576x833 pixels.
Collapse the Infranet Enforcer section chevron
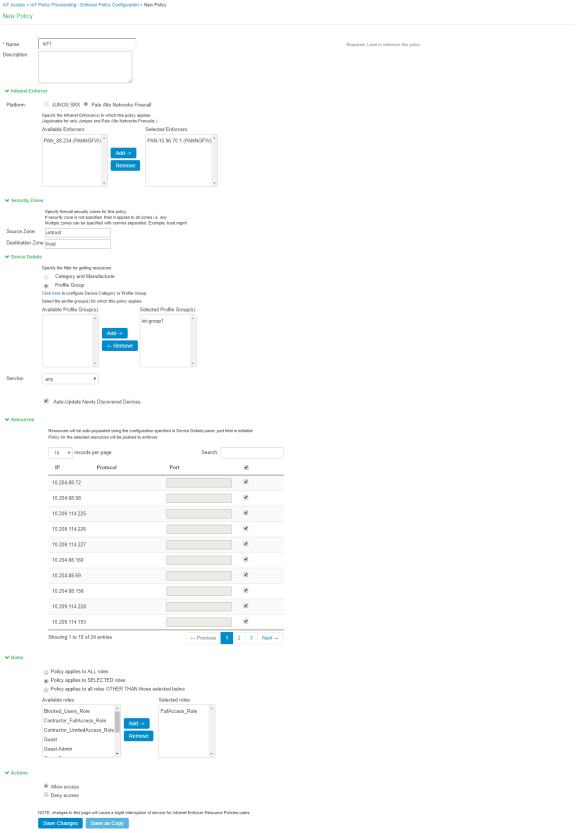[x=7, y=91]
